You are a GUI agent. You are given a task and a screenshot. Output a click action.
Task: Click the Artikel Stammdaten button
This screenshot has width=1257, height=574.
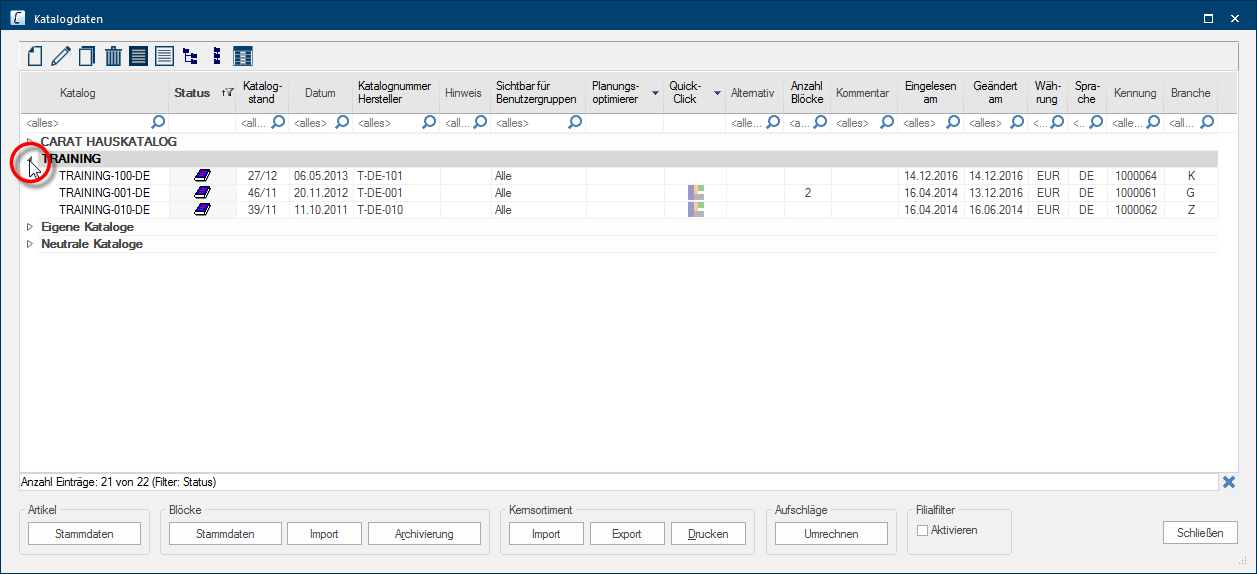click(84, 534)
